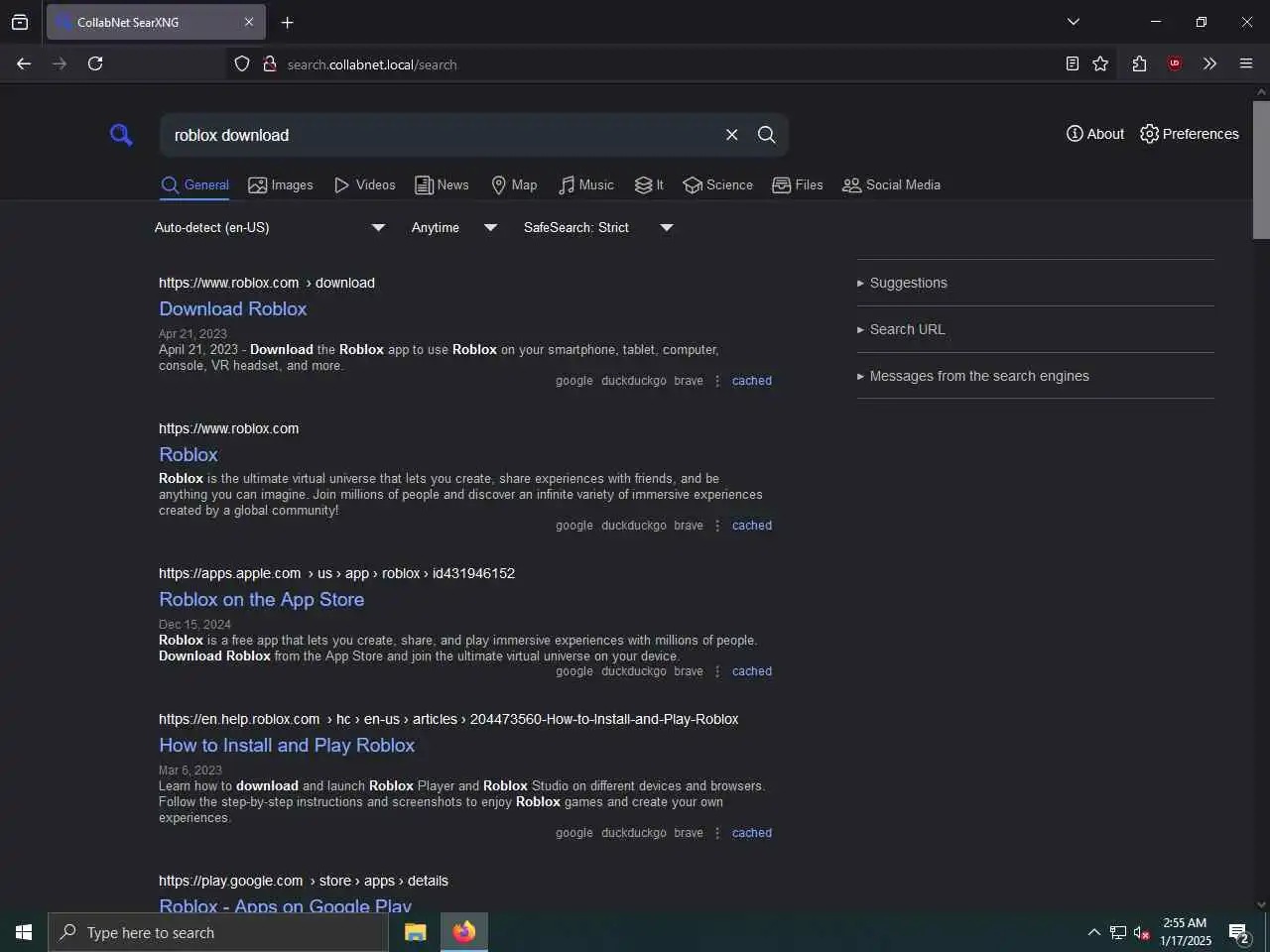
Task: Open Roblox on the App Store result
Action: tap(262, 600)
